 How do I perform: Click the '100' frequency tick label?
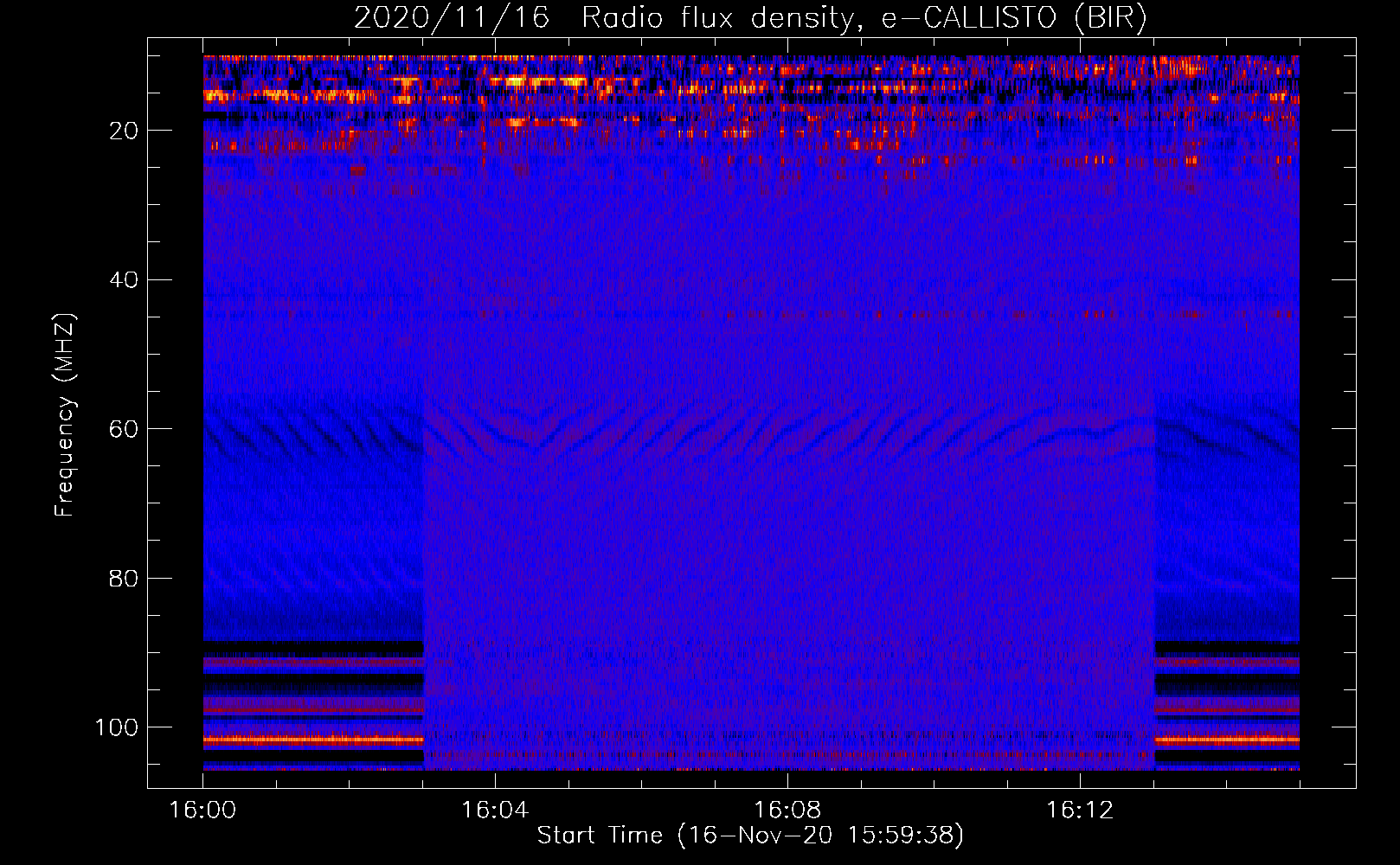pyautogui.click(x=117, y=727)
